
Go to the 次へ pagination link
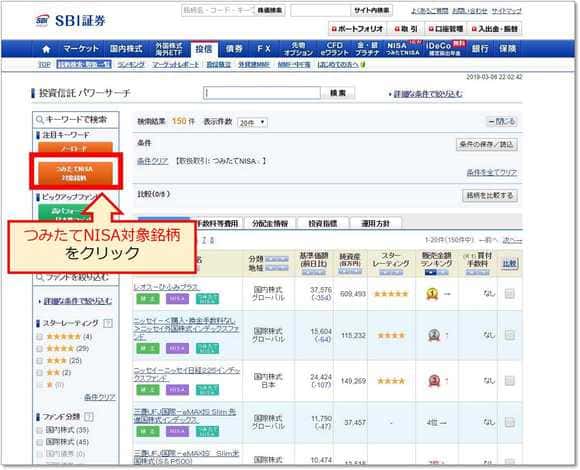(512, 240)
